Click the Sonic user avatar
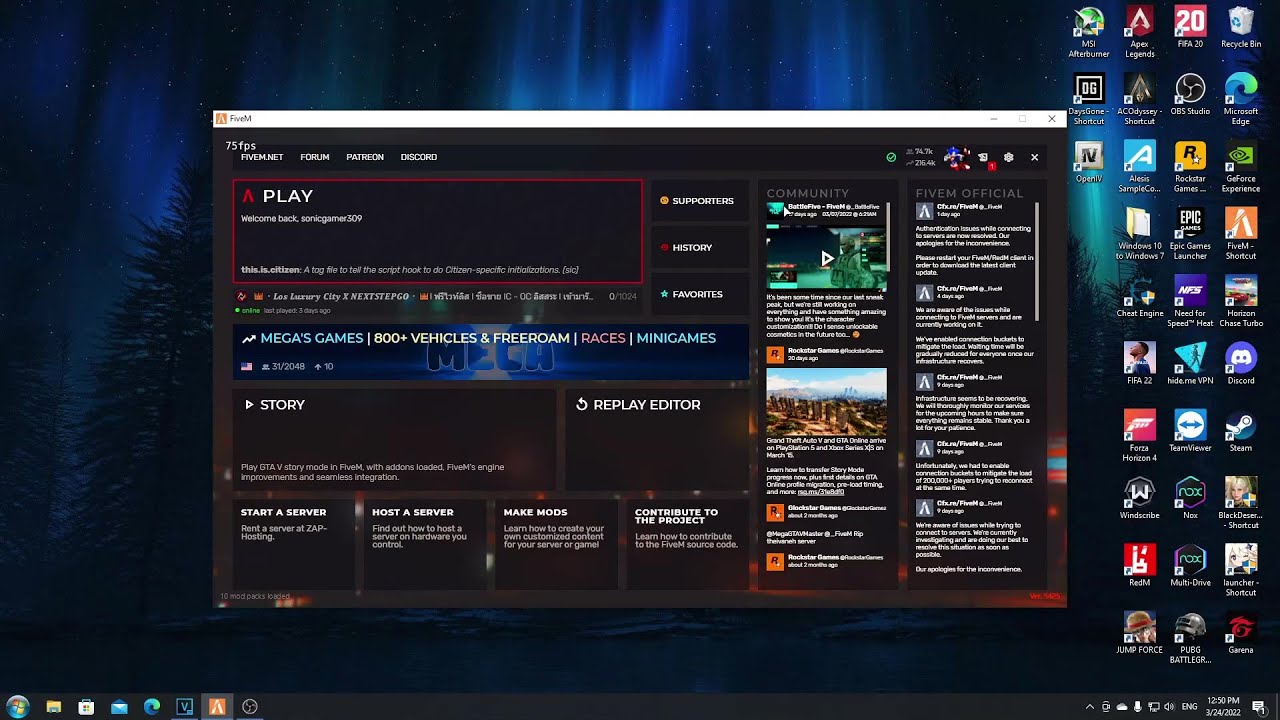 (x=956, y=157)
